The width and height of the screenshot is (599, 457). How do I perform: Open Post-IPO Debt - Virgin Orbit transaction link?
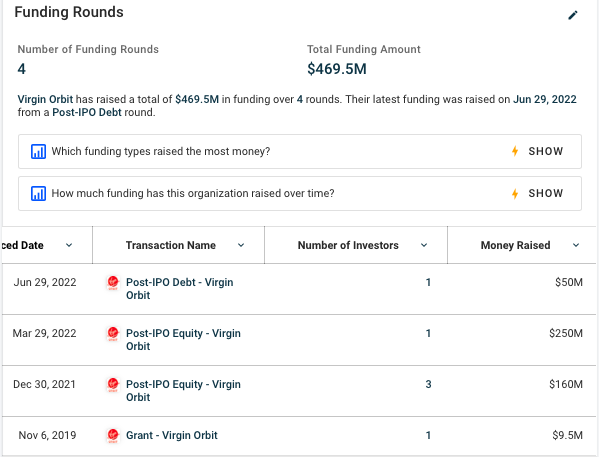click(x=180, y=288)
